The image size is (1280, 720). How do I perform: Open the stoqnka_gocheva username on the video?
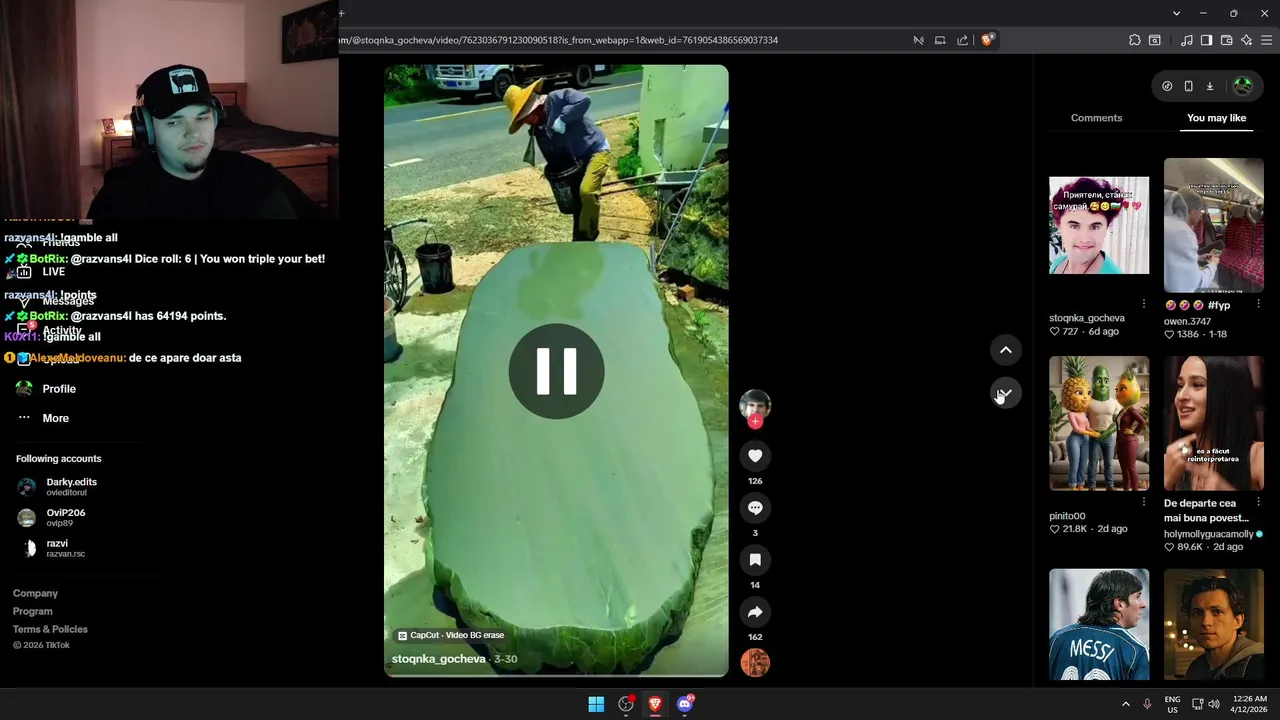pos(438,659)
